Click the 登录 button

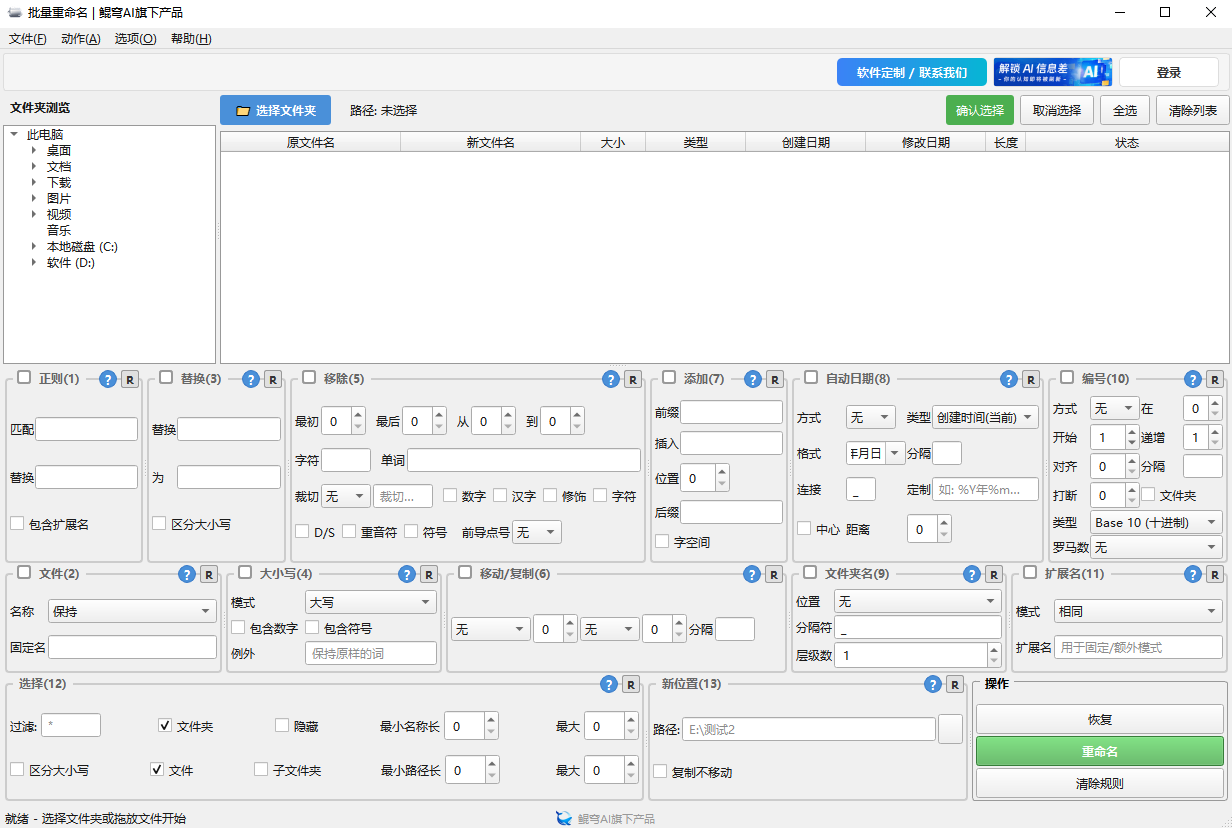click(1169, 72)
